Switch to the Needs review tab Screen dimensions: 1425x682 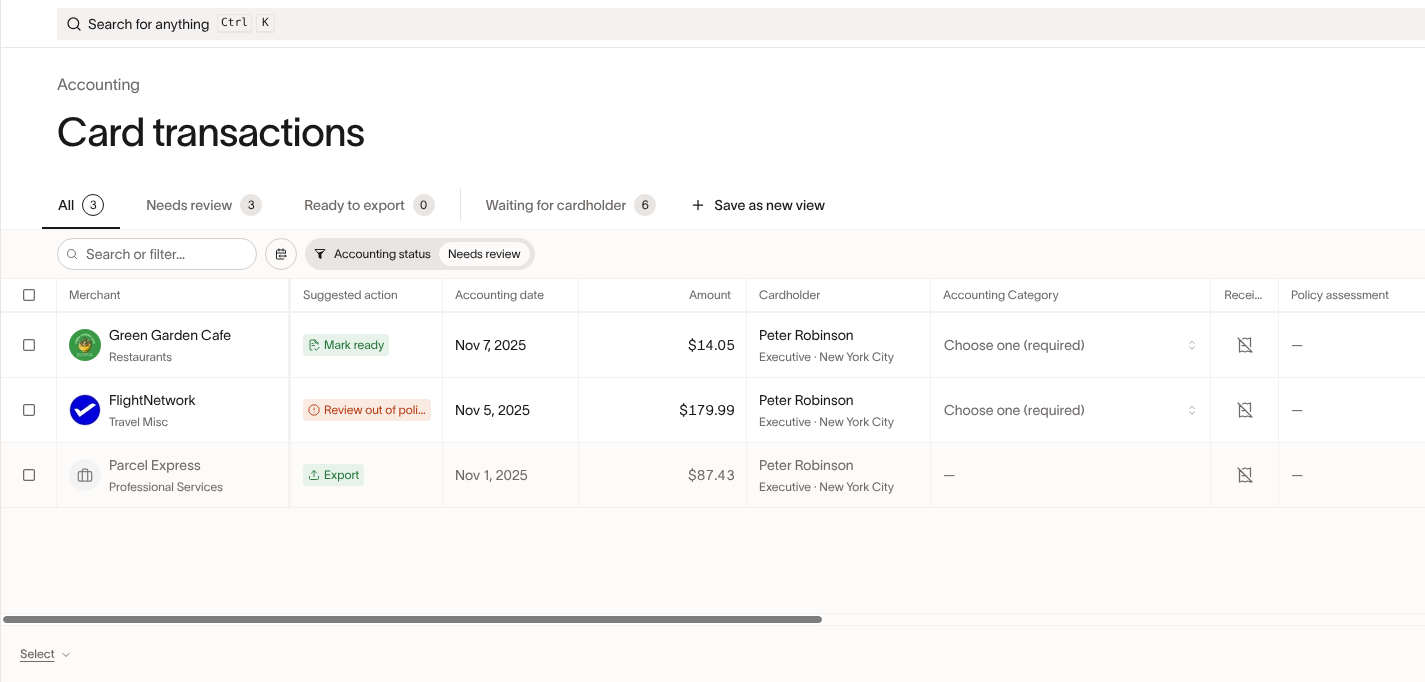coord(203,205)
